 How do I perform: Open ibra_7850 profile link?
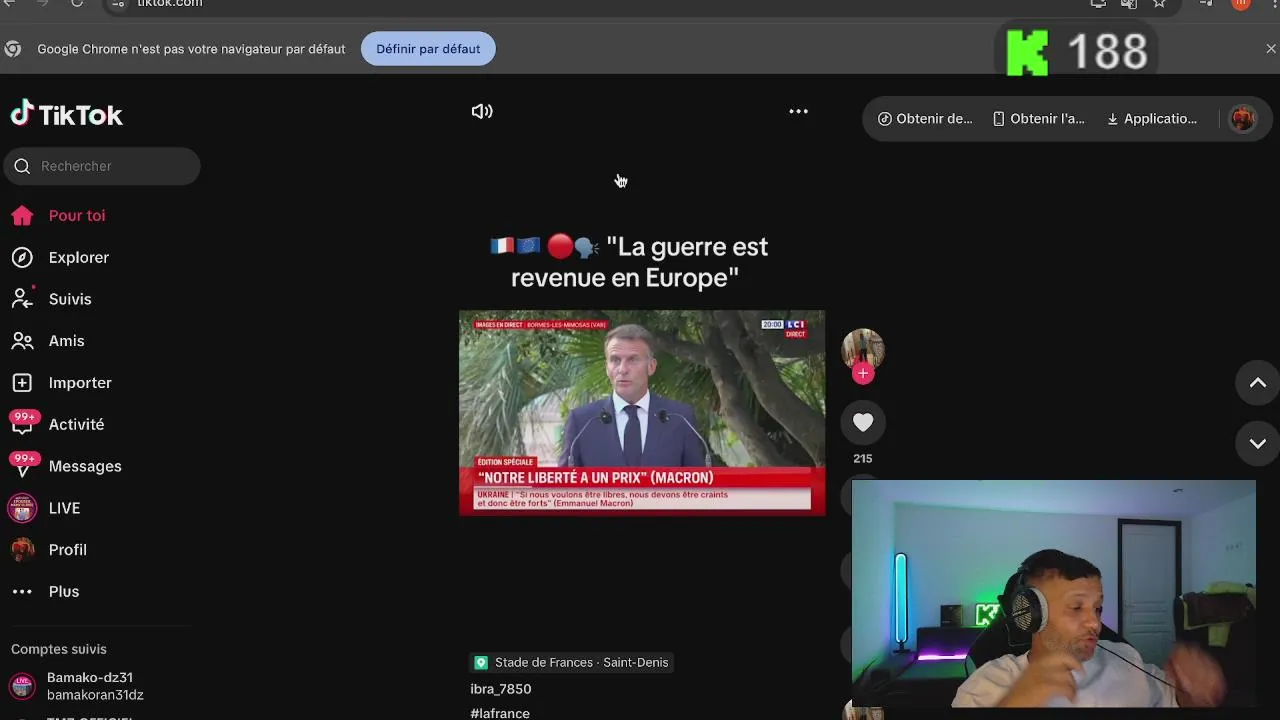[x=501, y=689]
